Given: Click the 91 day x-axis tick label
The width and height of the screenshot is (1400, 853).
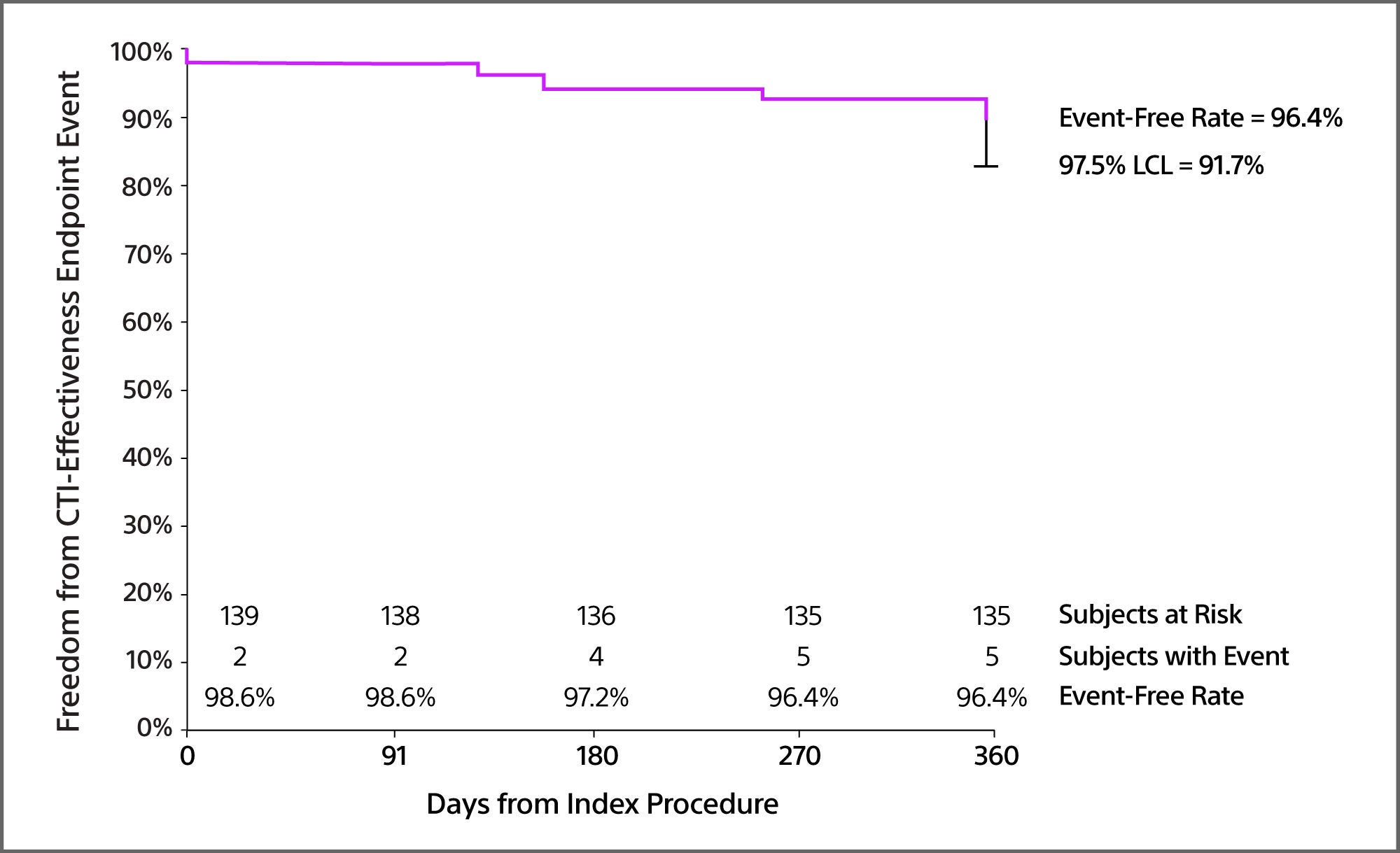Looking at the screenshot, I should click(x=395, y=756).
